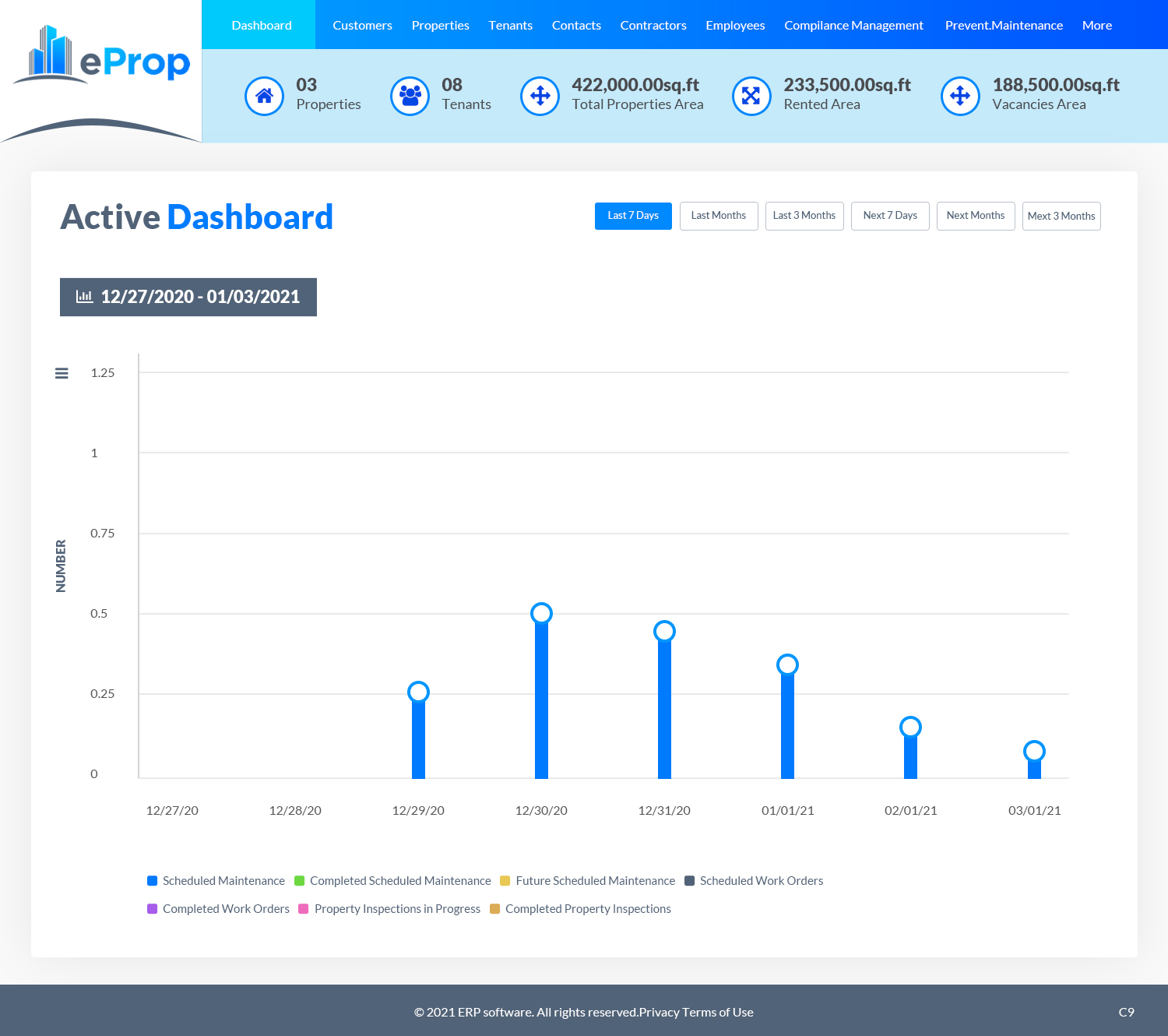The width and height of the screenshot is (1168, 1036).
Task: Choose Next 7 Days range
Action: coord(890,216)
